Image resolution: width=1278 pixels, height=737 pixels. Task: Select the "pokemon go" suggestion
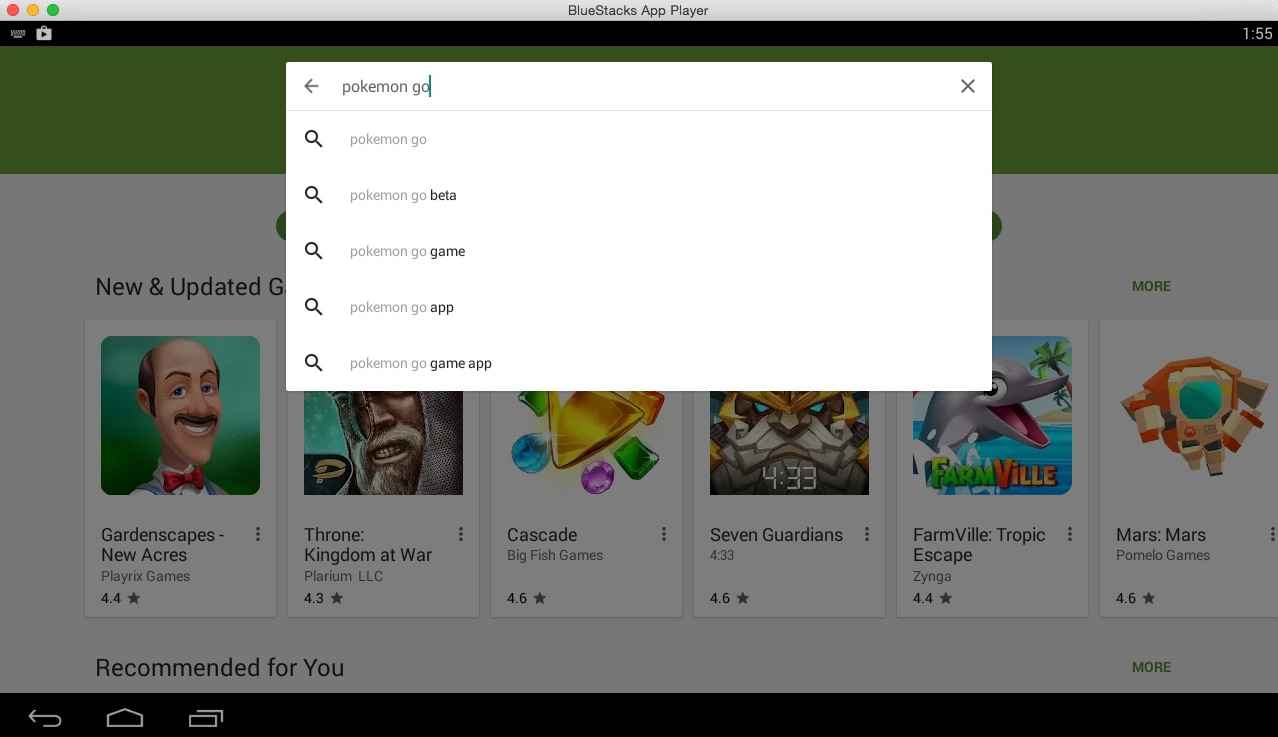coord(639,139)
